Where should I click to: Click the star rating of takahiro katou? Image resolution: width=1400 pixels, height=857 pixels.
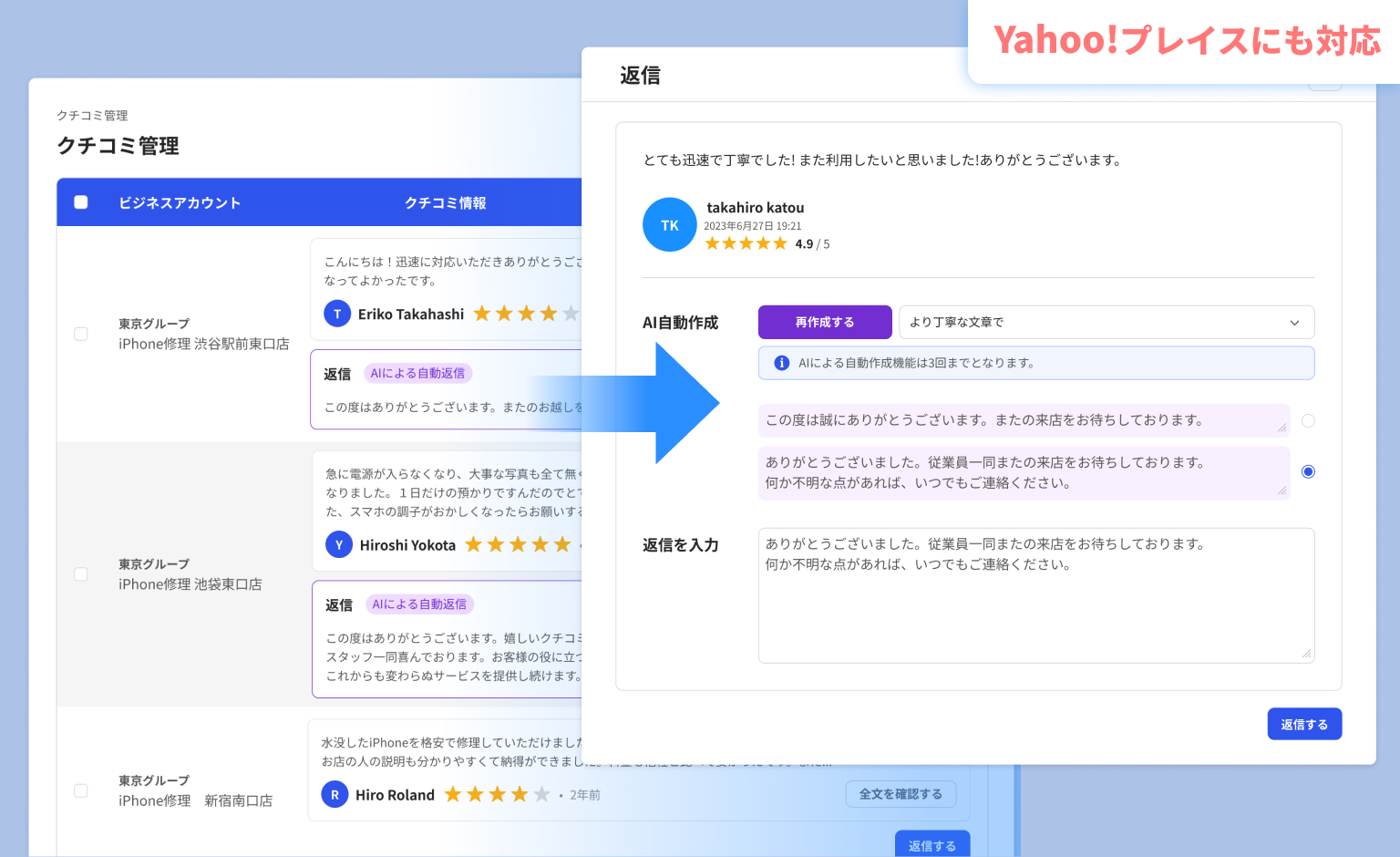pyautogui.click(x=746, y=243)
